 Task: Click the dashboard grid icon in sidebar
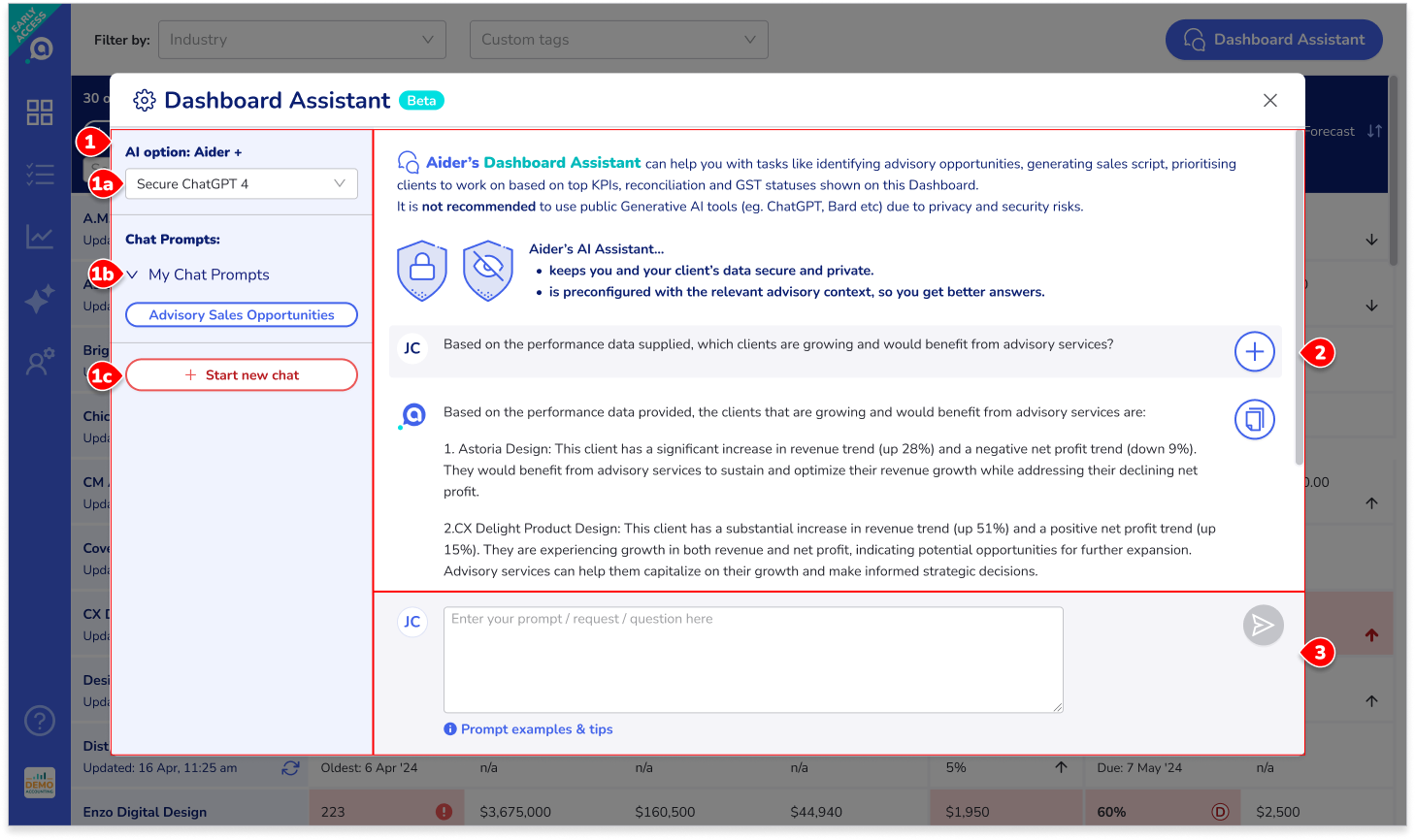pyautogui.click(x=40, y=113)
